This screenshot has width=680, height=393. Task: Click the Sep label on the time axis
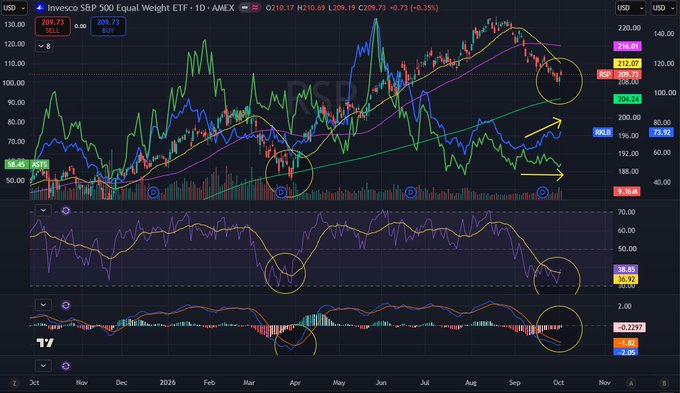(x=514, y=383)
